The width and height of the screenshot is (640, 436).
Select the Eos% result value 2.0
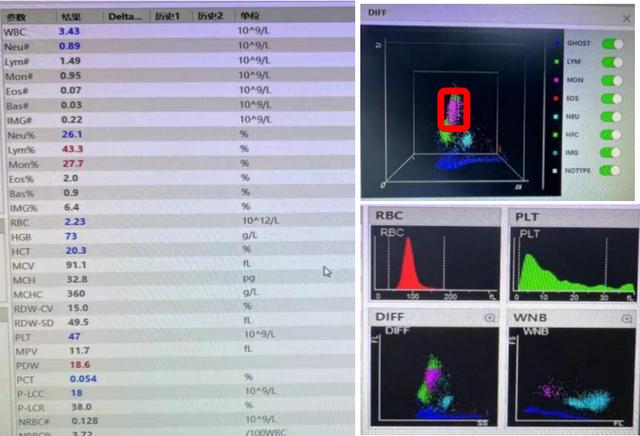71,178
